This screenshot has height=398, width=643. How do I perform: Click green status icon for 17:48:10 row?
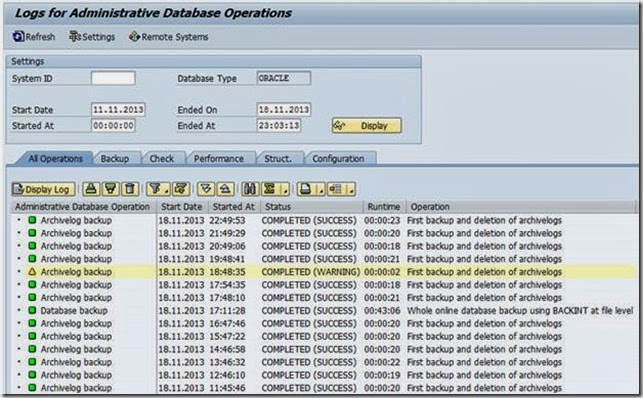click(32, 297)
